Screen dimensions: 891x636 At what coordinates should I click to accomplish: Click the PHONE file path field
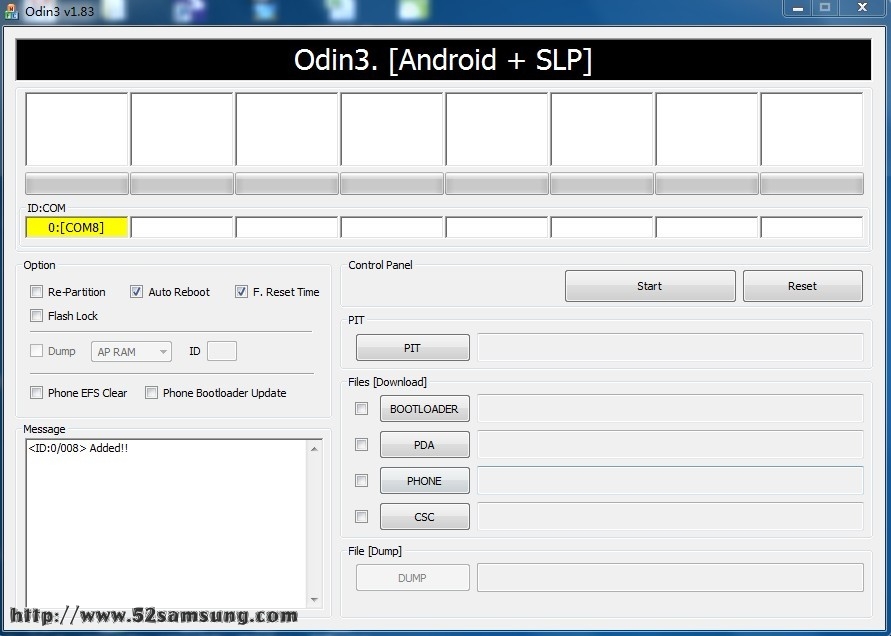tap(671, 481)
